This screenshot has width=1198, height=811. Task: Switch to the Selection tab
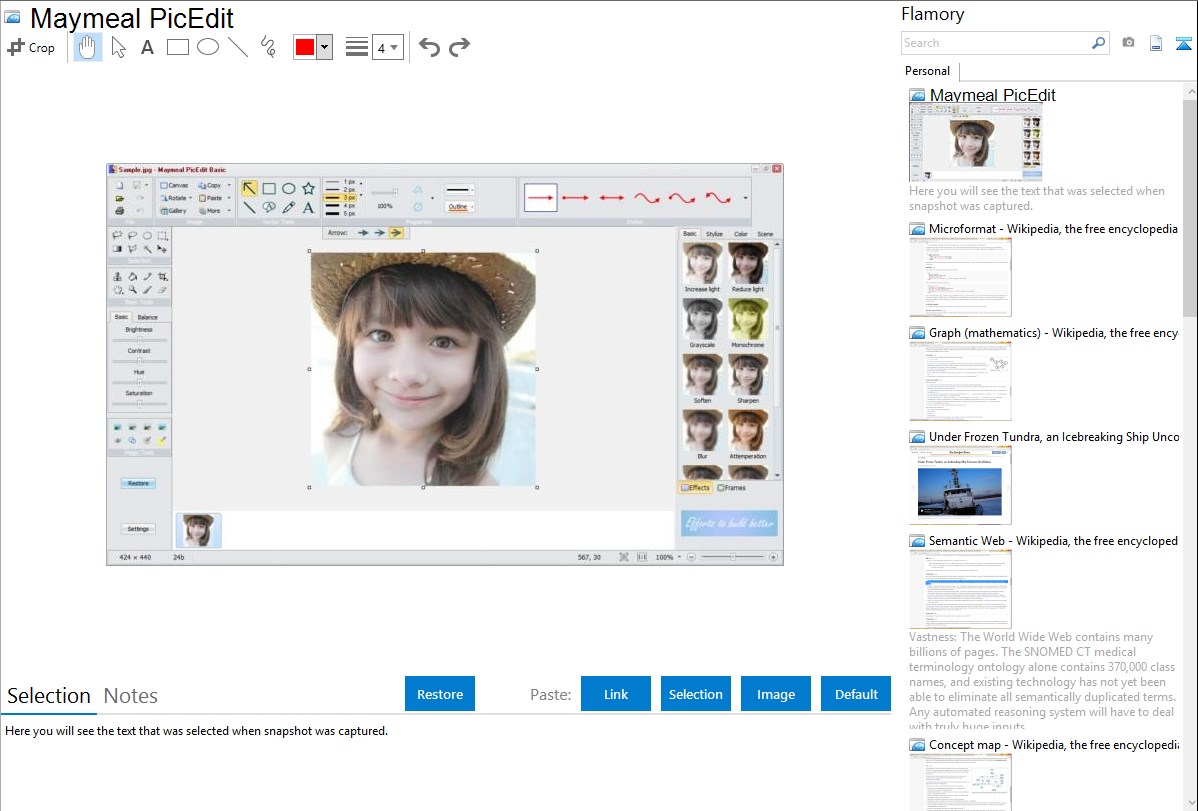tap(49, 696)
